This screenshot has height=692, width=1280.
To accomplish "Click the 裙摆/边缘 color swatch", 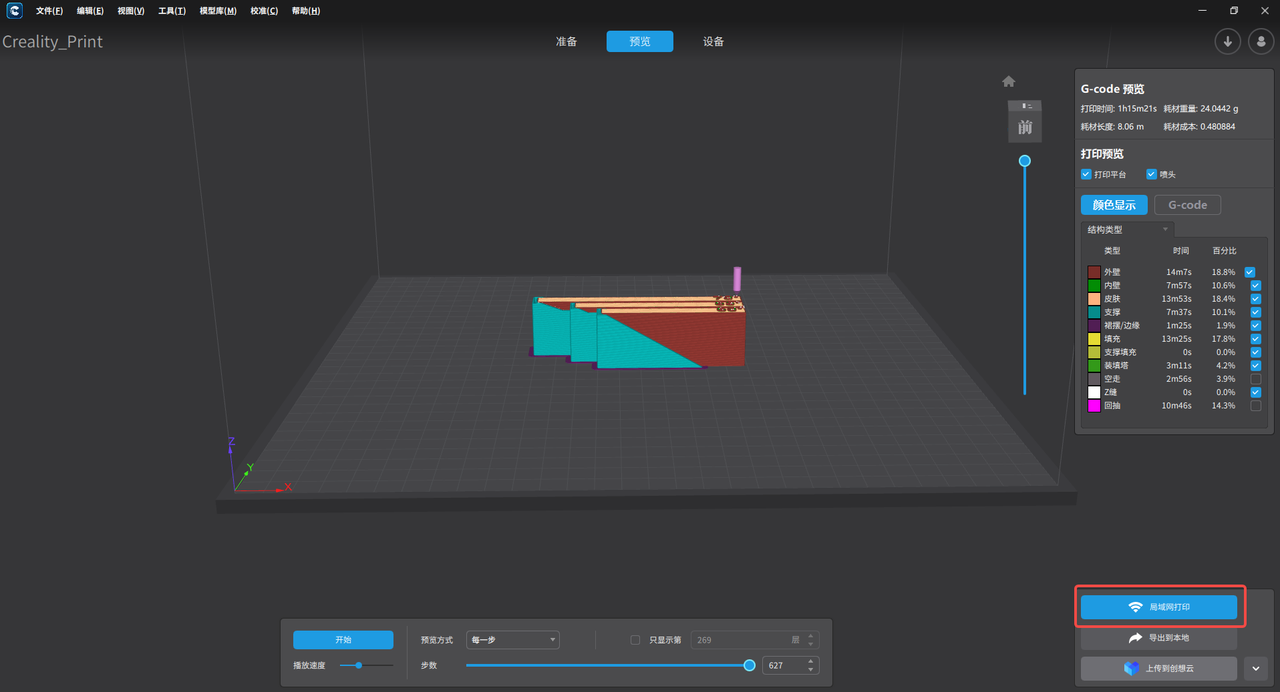I will 1094,325.
